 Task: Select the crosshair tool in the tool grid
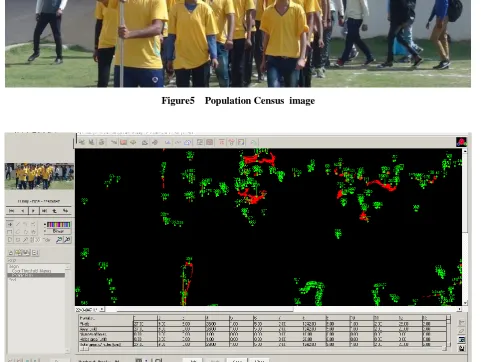coord(10,224)
